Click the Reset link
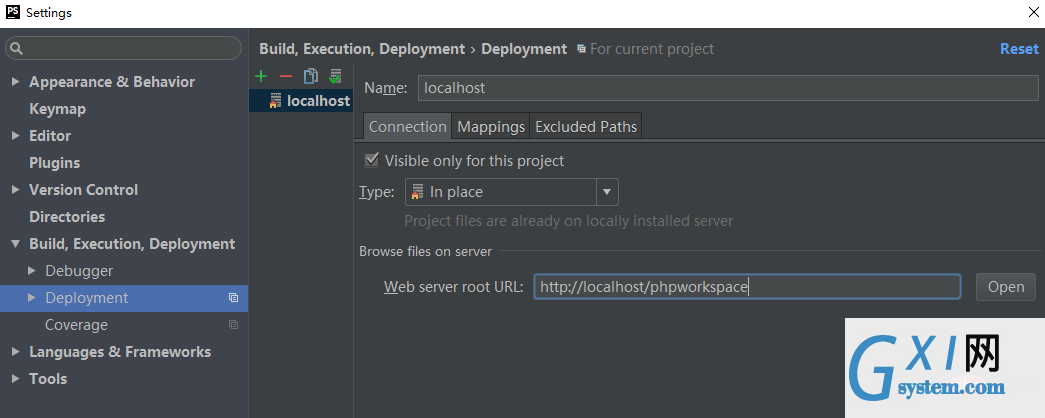The image size is (1045, 418). [x=1019, y=49]
